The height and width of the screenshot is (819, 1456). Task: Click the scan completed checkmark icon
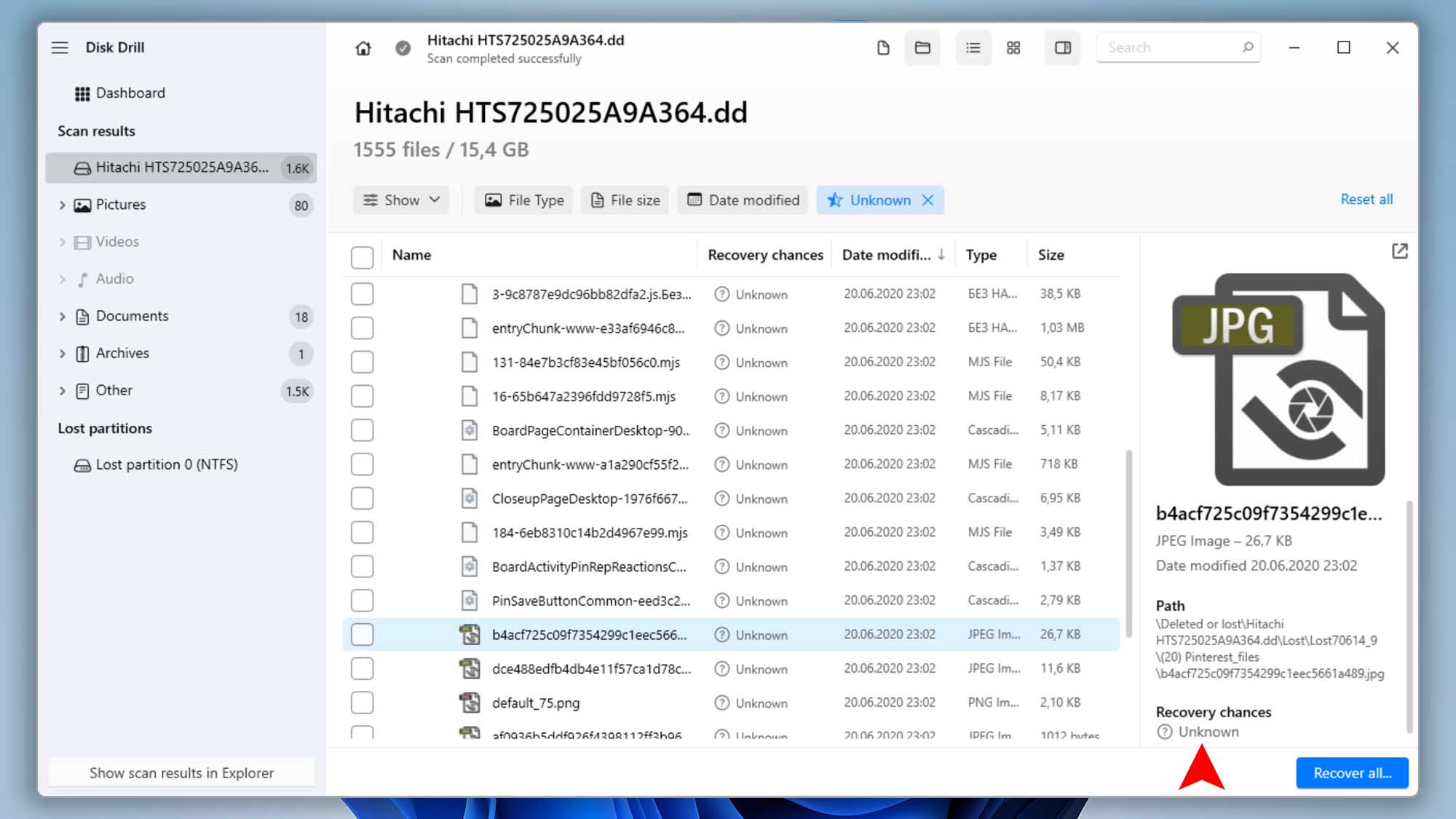coord(403,48)
